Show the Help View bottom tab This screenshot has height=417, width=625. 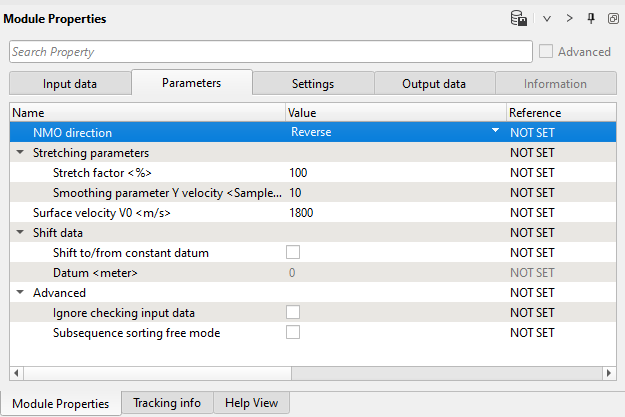click(251, 403)
